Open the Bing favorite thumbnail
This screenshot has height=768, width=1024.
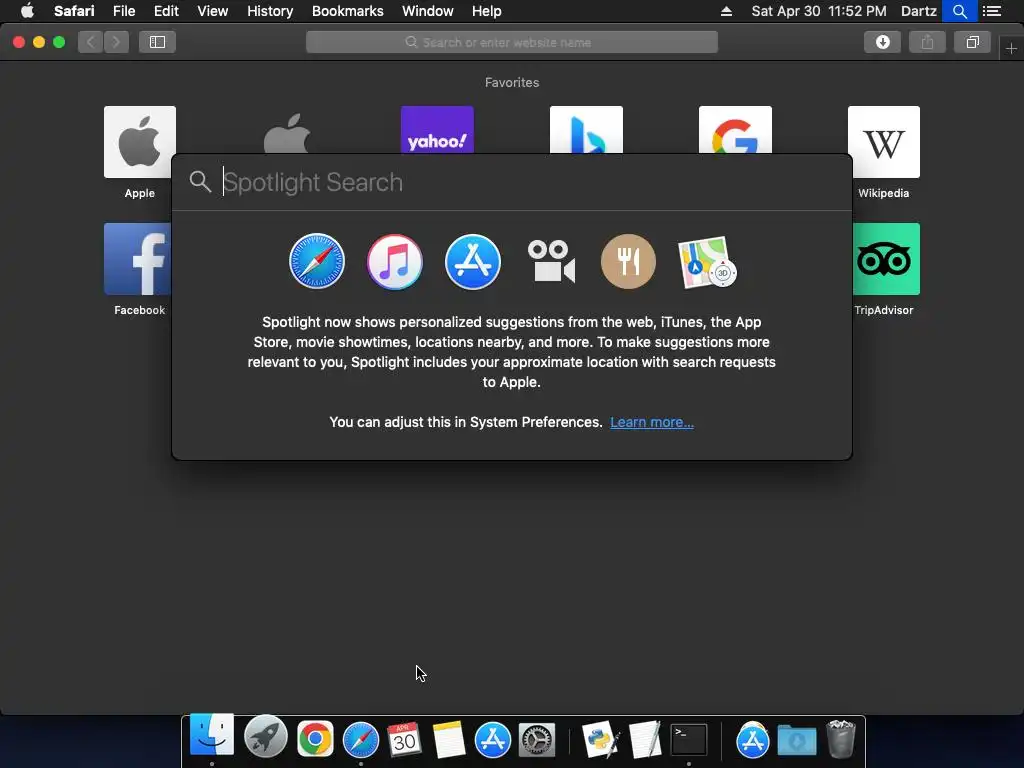[x=586, y=130]
